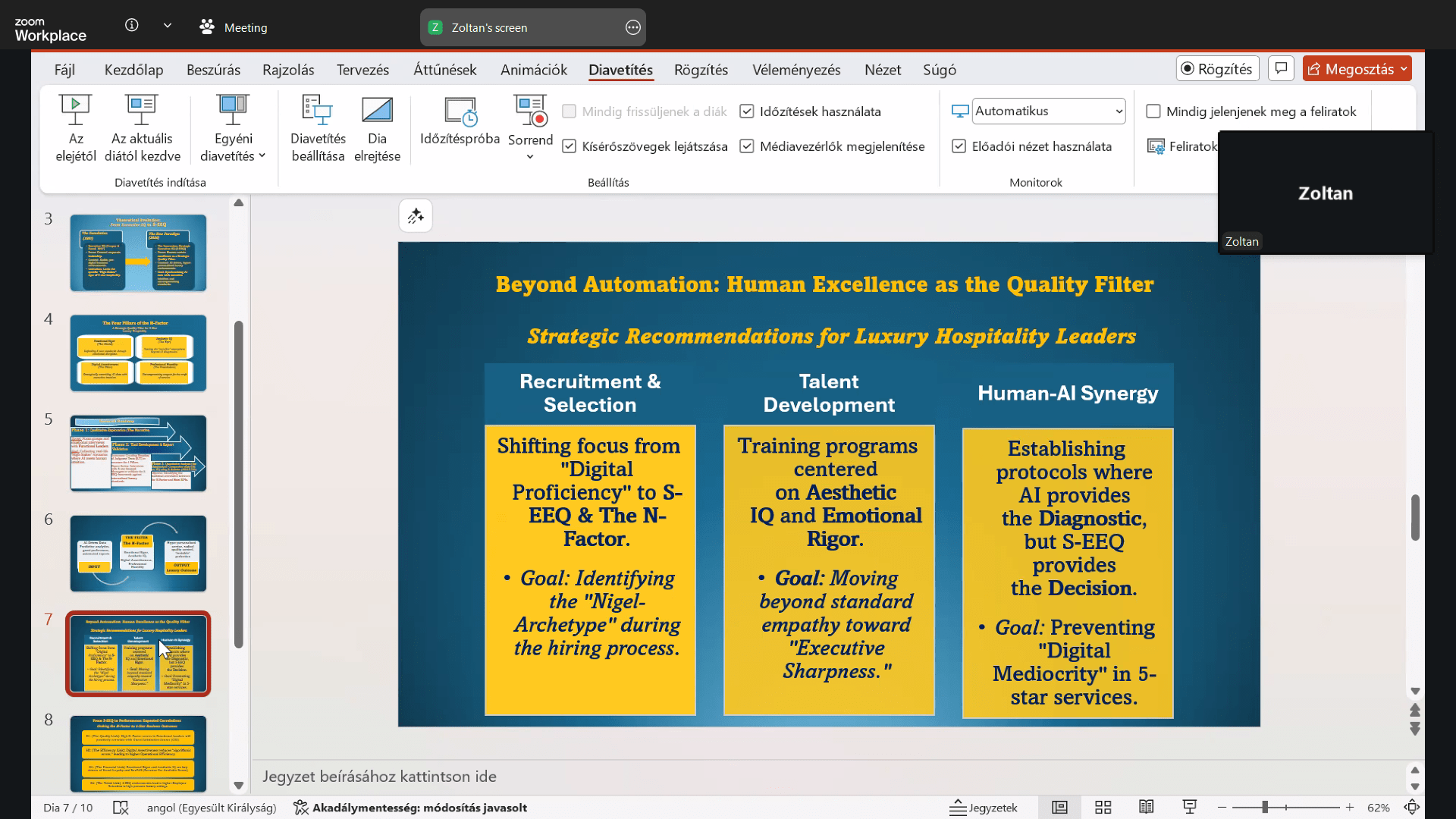Click the Designer sparkle icon above slide
Viewport: 1456px width, 819px height.
[416, 216]
